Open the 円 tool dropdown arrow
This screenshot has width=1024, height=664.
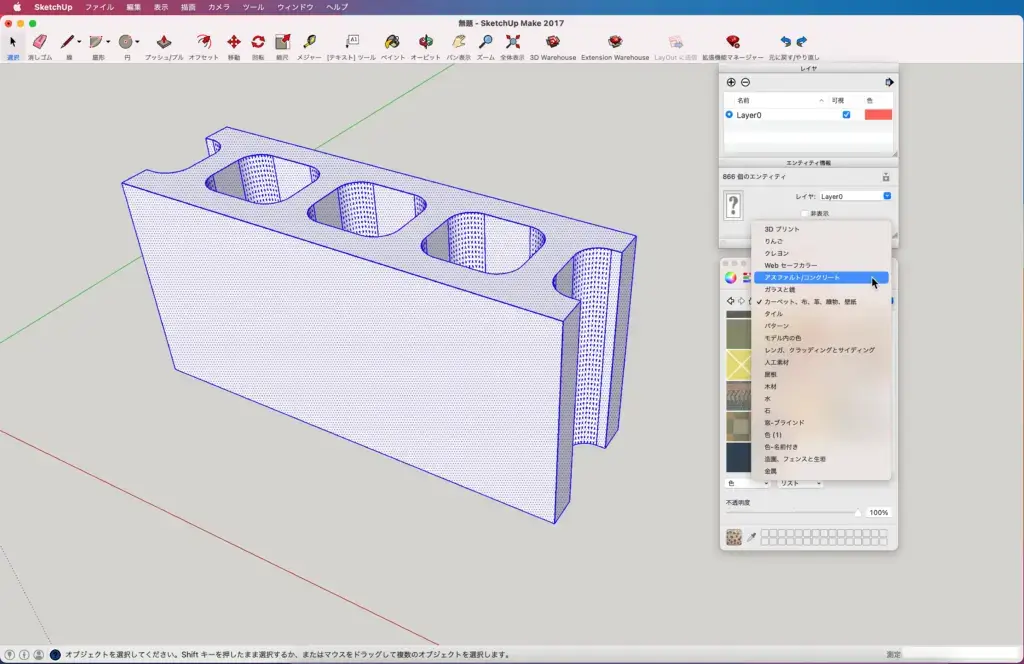pos(137,42)
